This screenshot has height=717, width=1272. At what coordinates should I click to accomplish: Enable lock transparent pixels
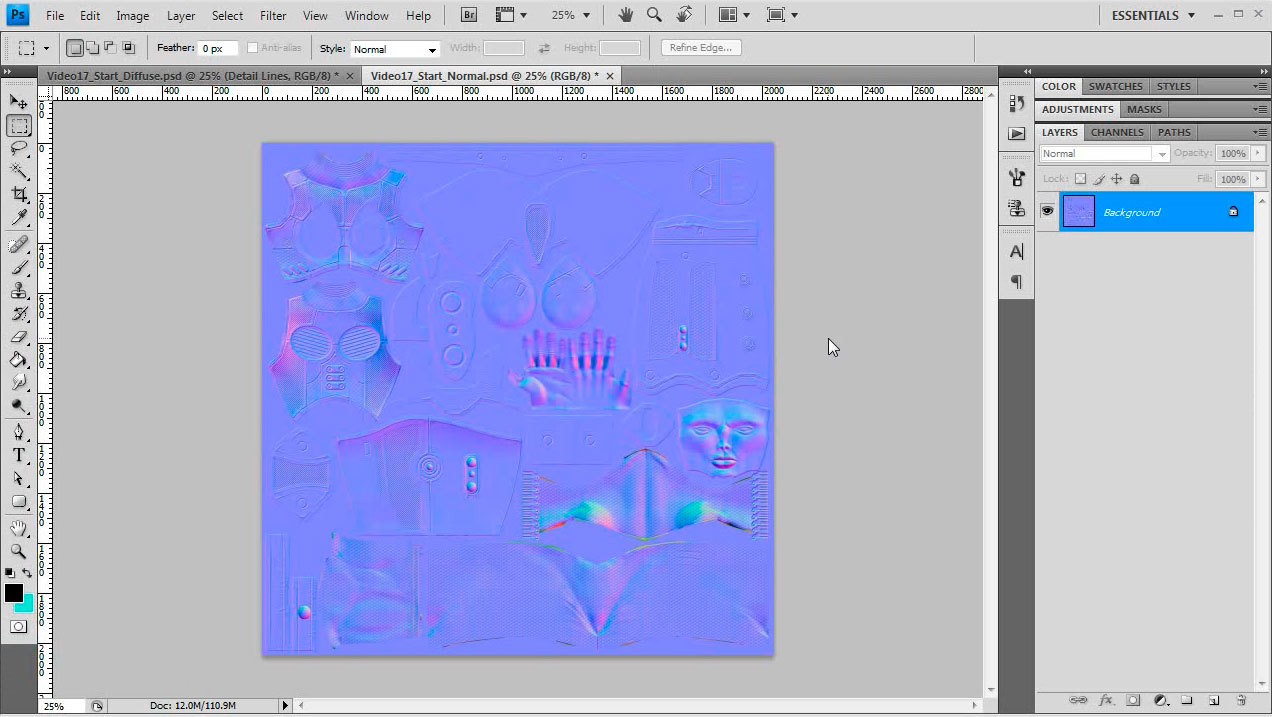coord(1080,179)
